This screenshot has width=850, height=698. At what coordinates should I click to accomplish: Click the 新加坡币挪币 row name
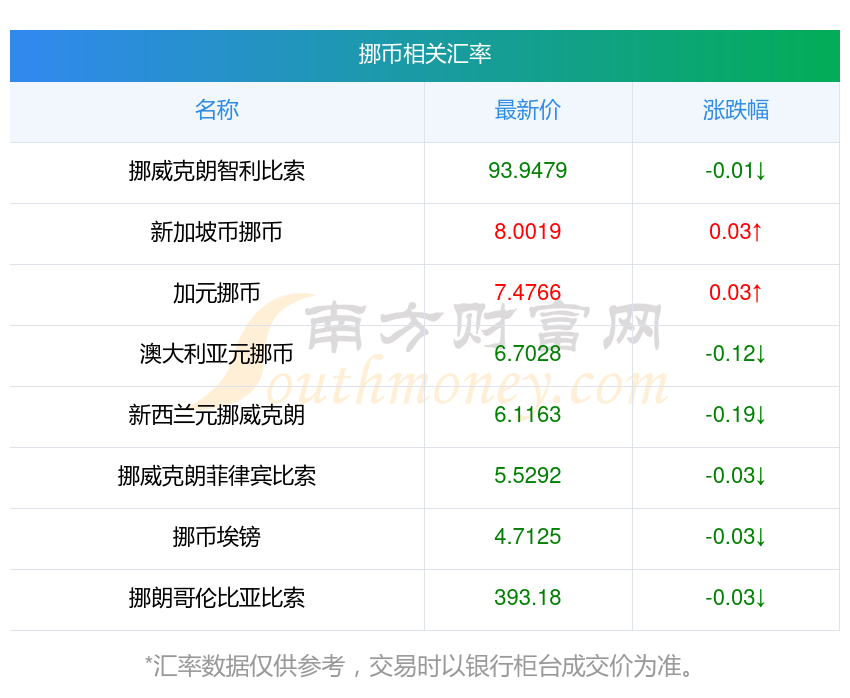point(217,232)
